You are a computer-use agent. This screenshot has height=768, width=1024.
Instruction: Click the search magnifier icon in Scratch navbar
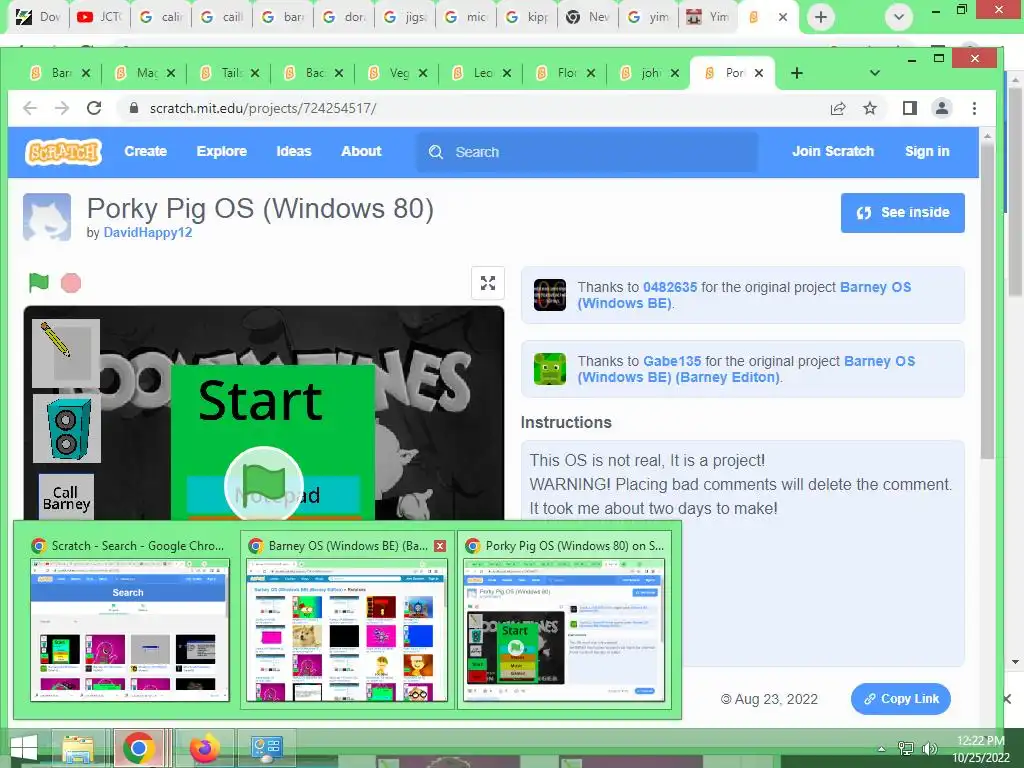coord(436,152)
